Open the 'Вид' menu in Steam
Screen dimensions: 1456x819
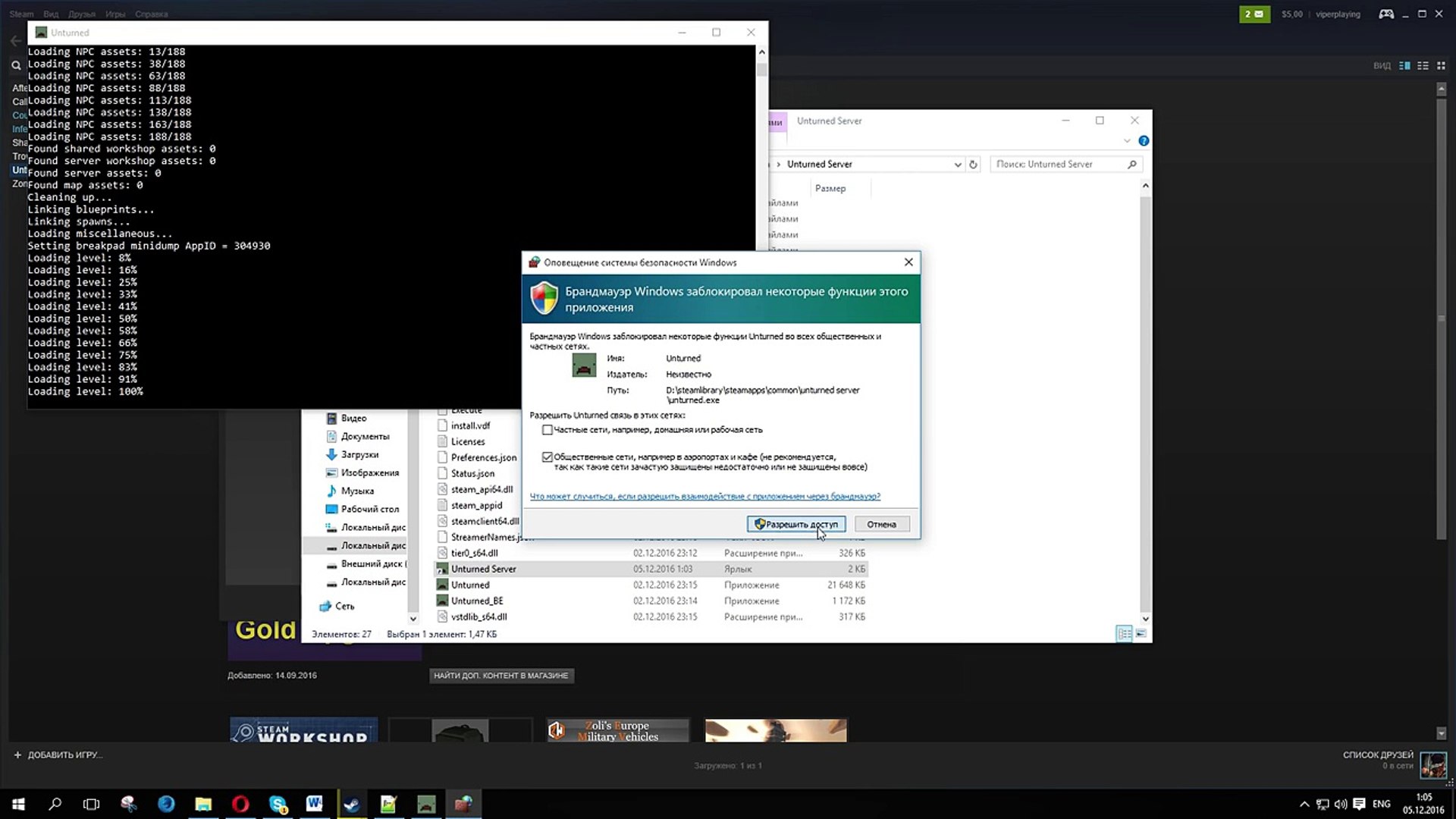51,14
